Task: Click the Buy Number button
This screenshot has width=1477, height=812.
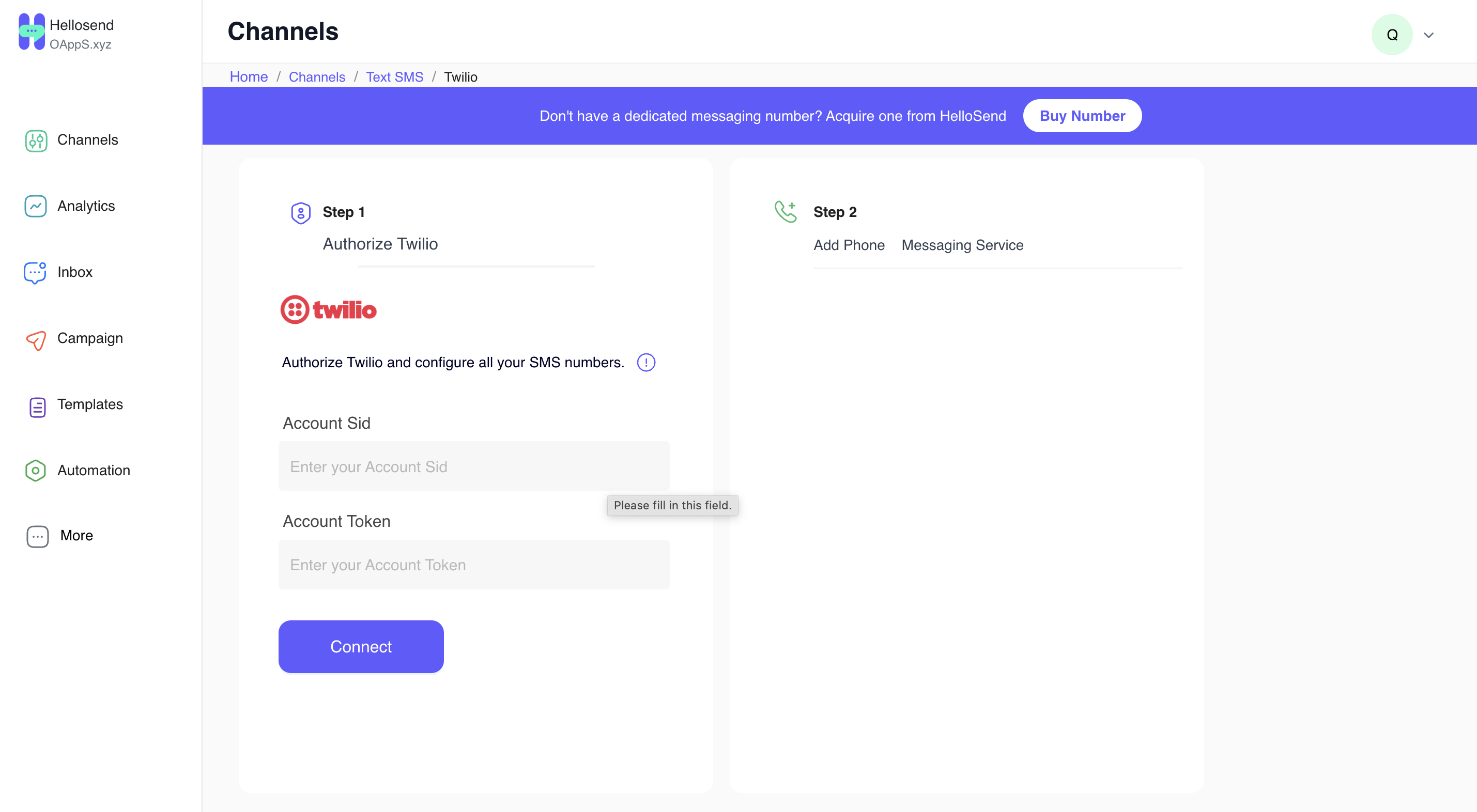Action: (x=1082, y=116)
